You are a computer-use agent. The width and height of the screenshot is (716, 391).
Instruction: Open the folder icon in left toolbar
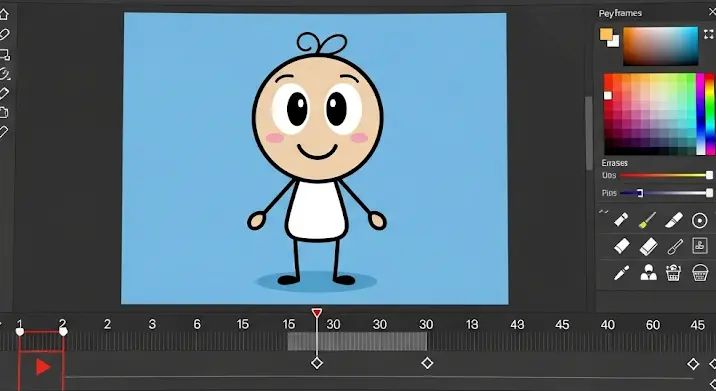click(4, 112)
